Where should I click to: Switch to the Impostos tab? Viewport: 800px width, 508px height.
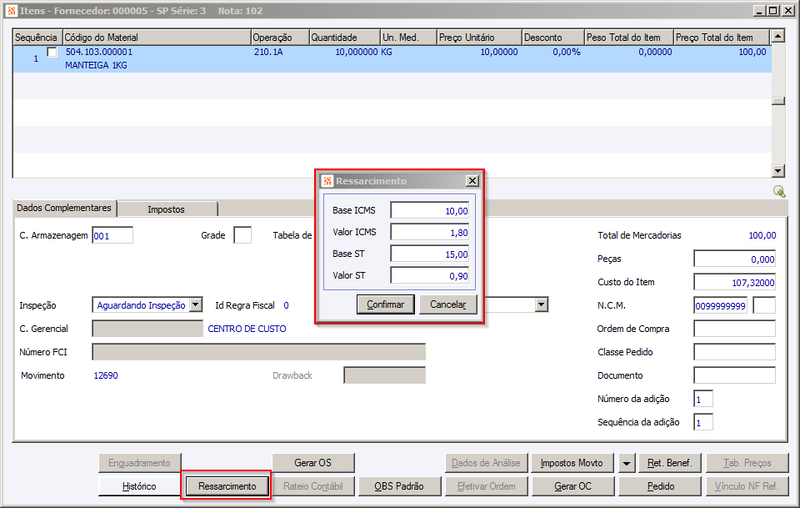(x=166, y=209)
